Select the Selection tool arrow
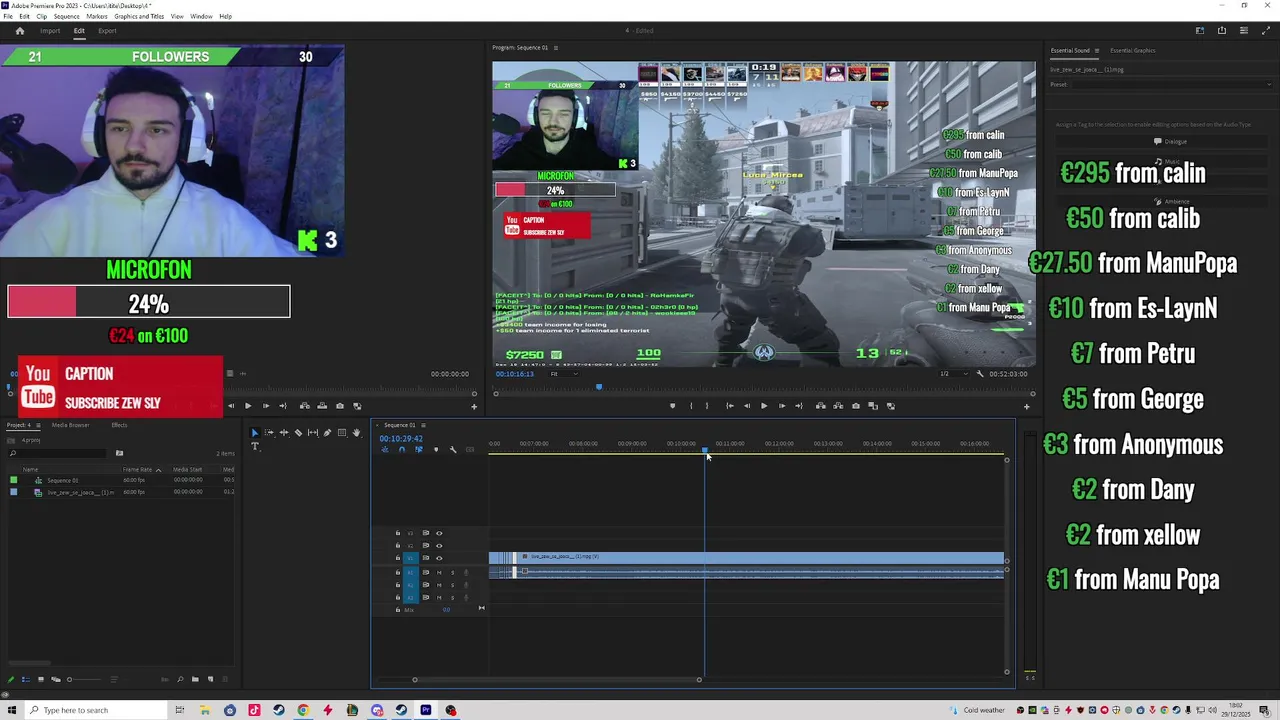This screenshot has height=720, width=1280. pos(255,433)
